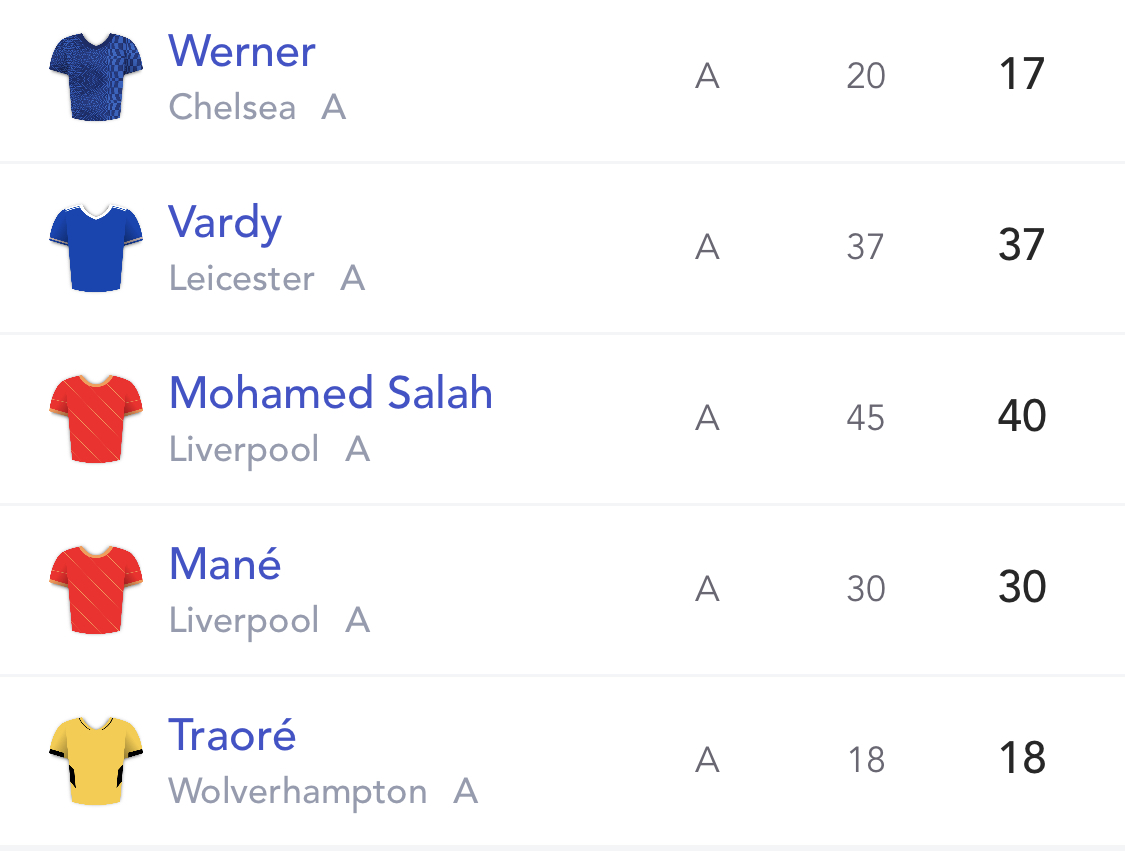Click Vardy's bold score of 37
This screenshot has width=1125, height=851.
(1022, 245)
